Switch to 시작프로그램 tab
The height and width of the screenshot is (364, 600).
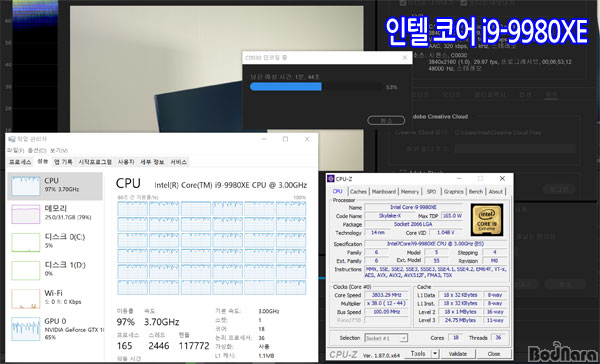point(95,162)
